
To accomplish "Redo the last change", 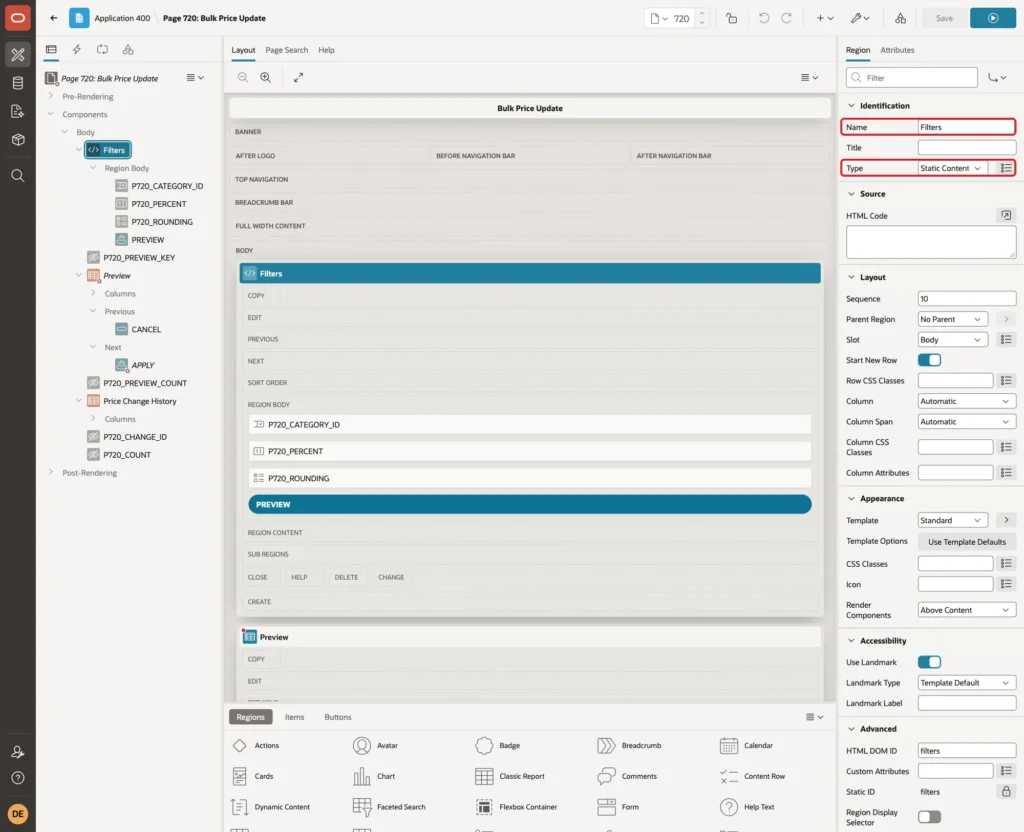I will click(786, 18).
